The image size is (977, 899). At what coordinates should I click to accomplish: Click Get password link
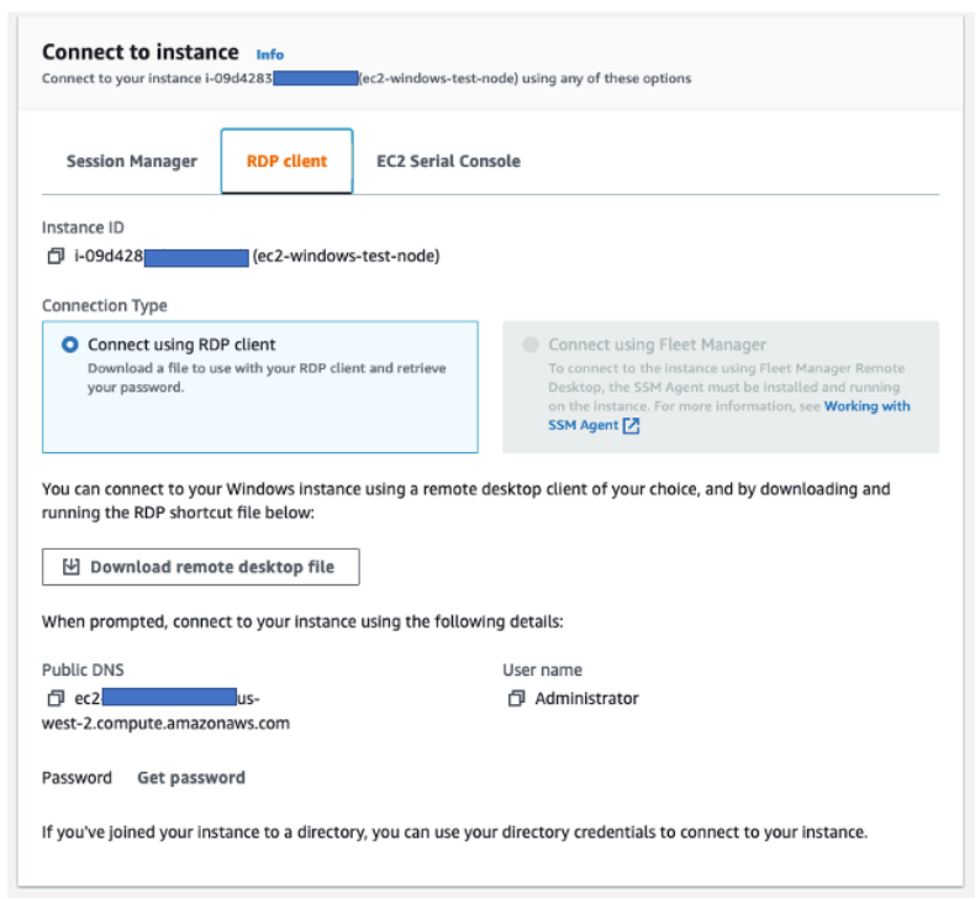(191, 778)
